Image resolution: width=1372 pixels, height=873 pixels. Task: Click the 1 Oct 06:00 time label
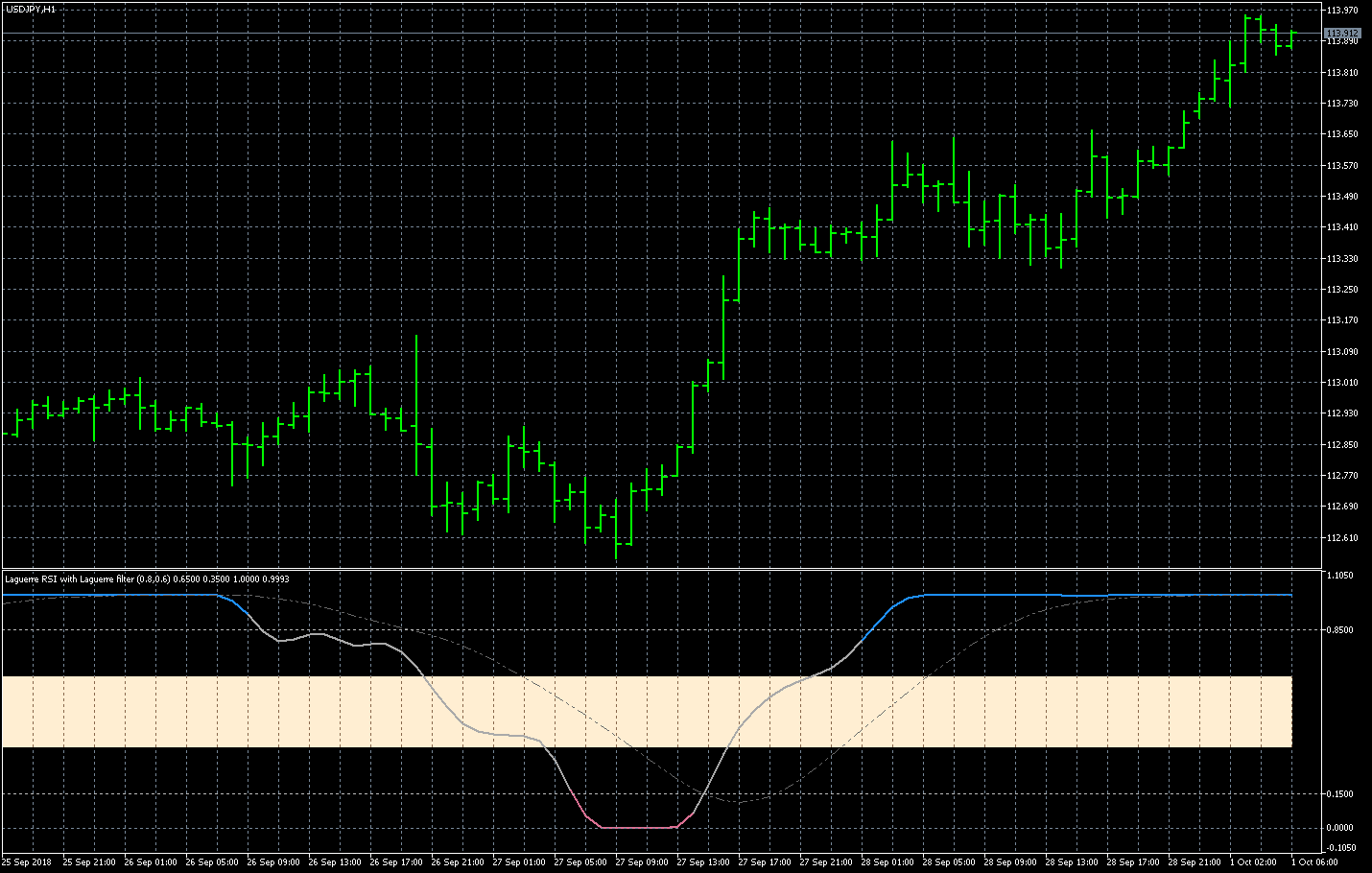[1314, 862]
